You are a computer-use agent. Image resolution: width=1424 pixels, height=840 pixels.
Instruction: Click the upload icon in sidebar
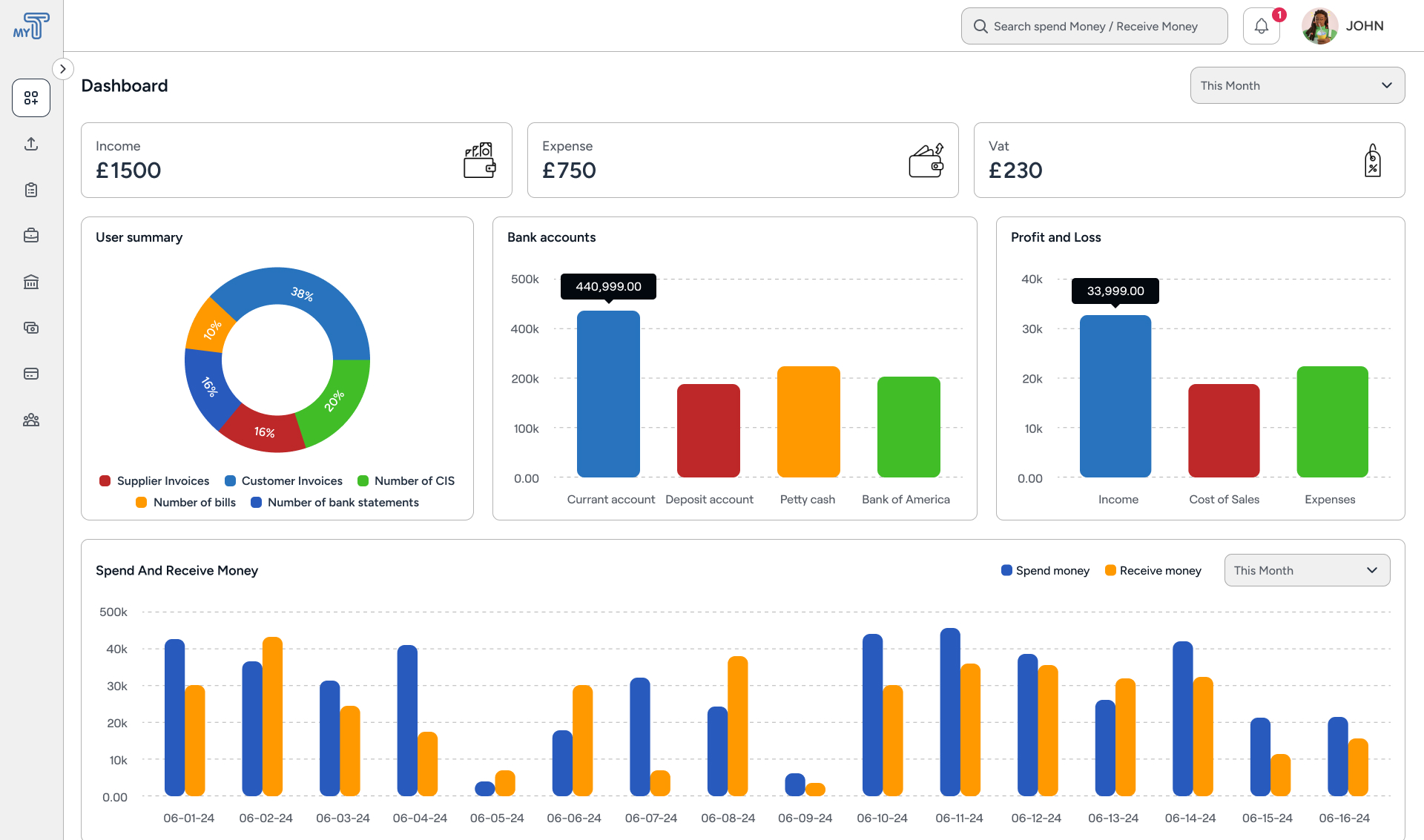coord(31,144)
